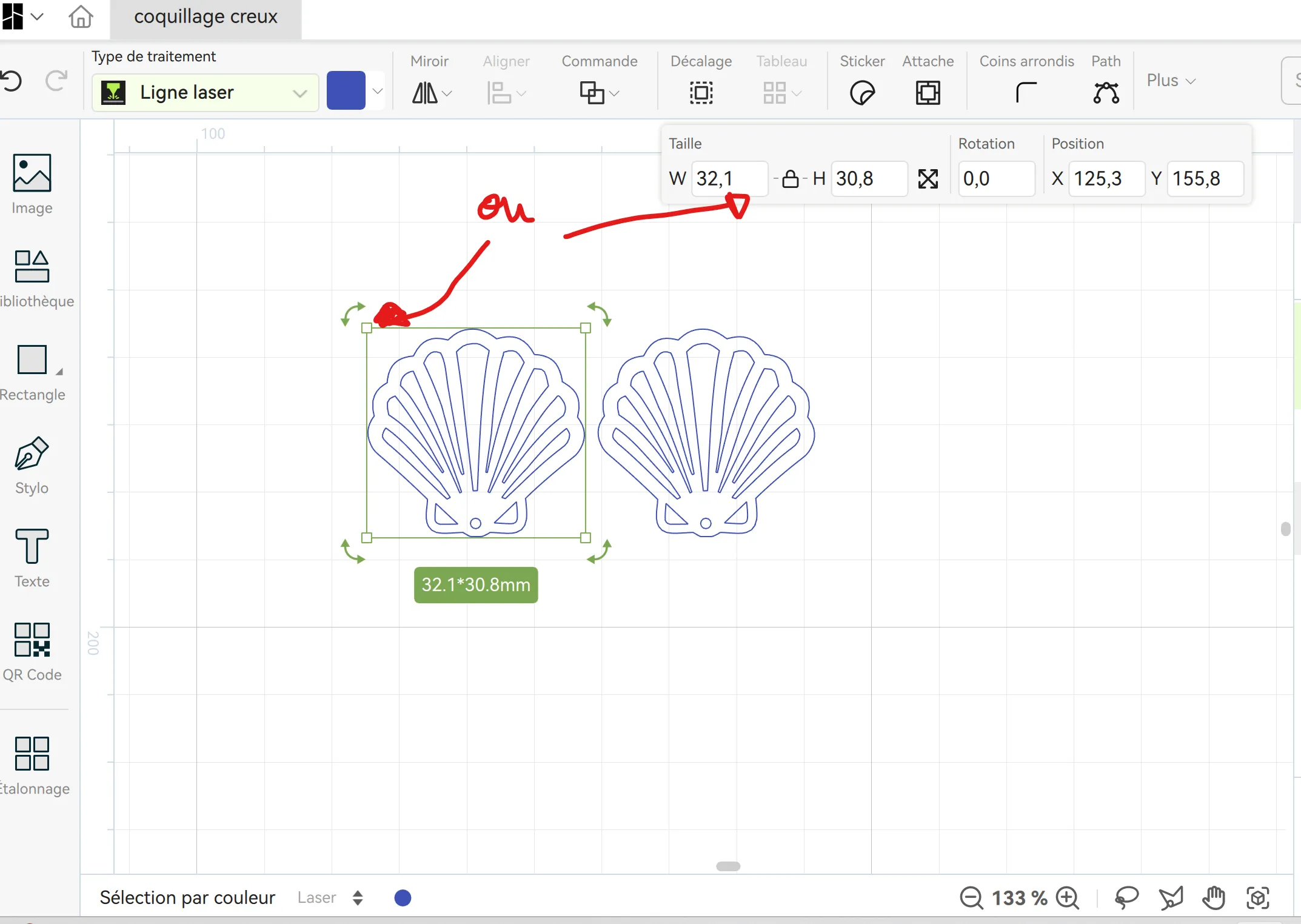
Task: Select the coquillage creux project tab
Action: [x=206, y=17]
